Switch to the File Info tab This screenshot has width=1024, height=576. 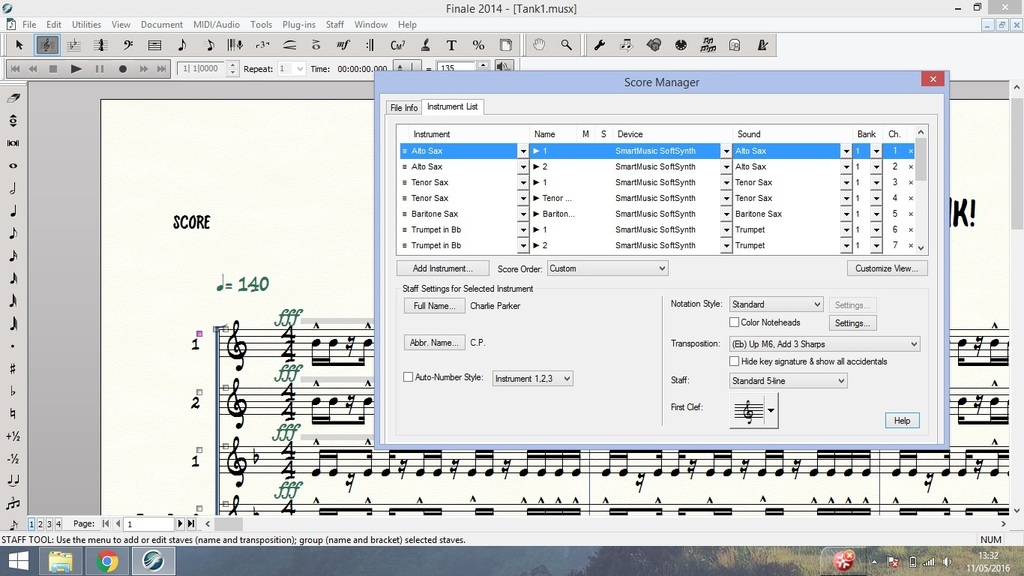(404, 108)
